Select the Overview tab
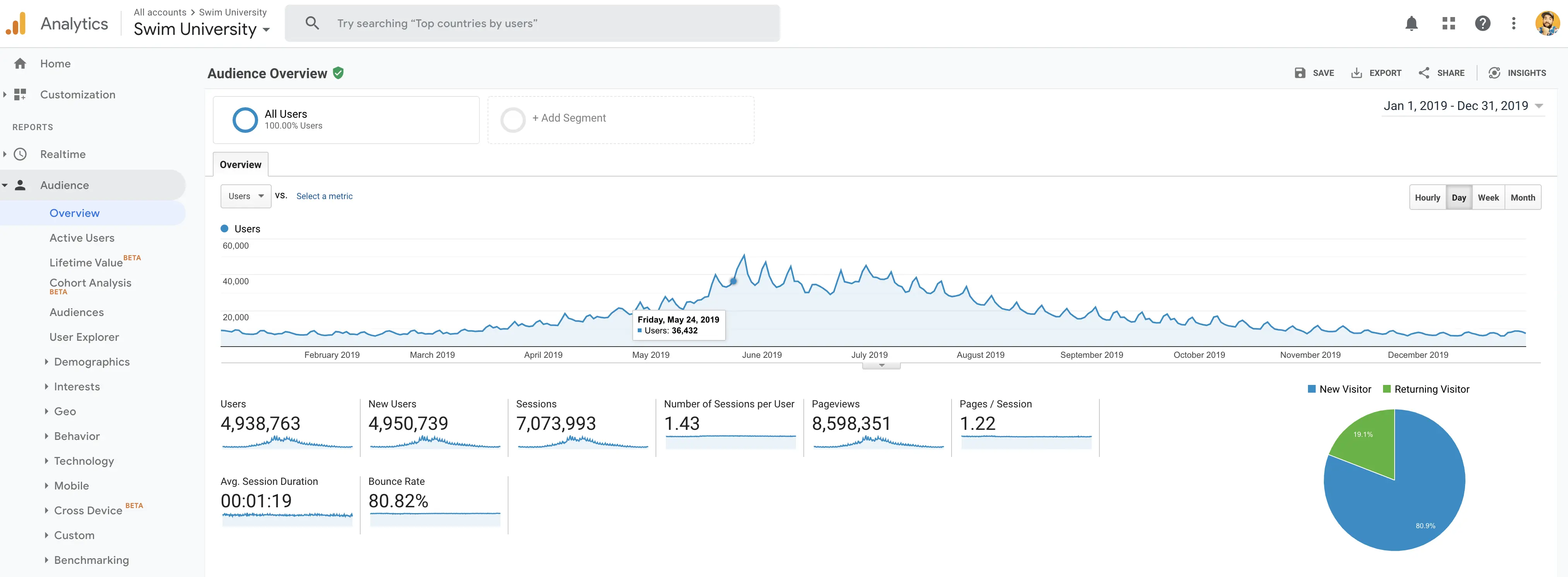 (x=240, y=165)
